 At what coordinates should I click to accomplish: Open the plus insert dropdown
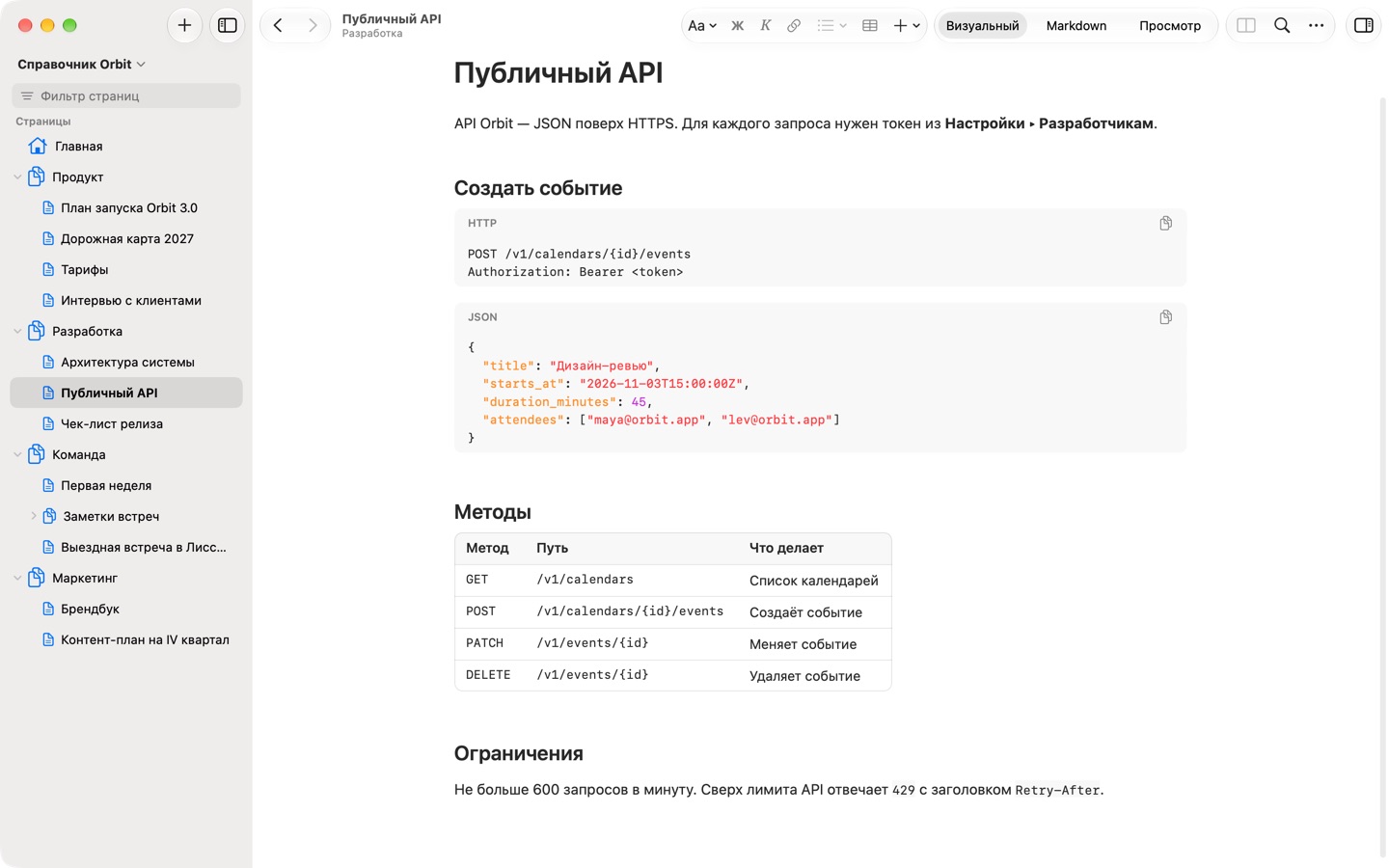click(x=907, y=26)
